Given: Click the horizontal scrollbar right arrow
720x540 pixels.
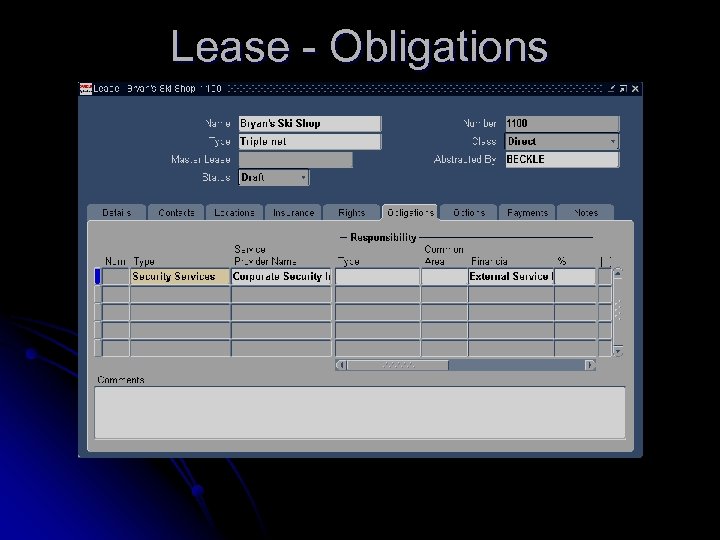Looking at the screenshot, I should click(590, 365).
